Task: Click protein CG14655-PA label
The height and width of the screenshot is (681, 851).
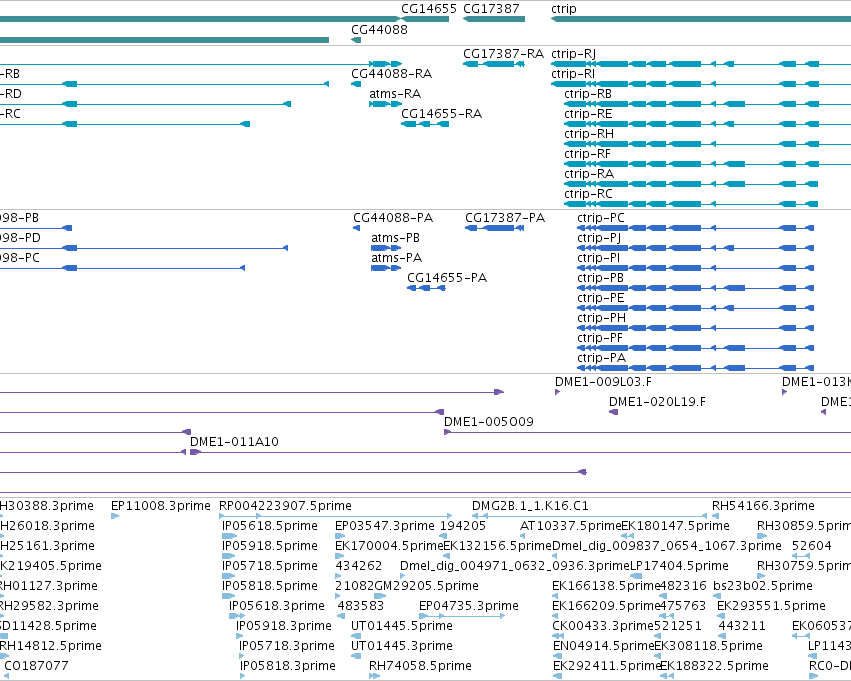Action: pos(447,278)
